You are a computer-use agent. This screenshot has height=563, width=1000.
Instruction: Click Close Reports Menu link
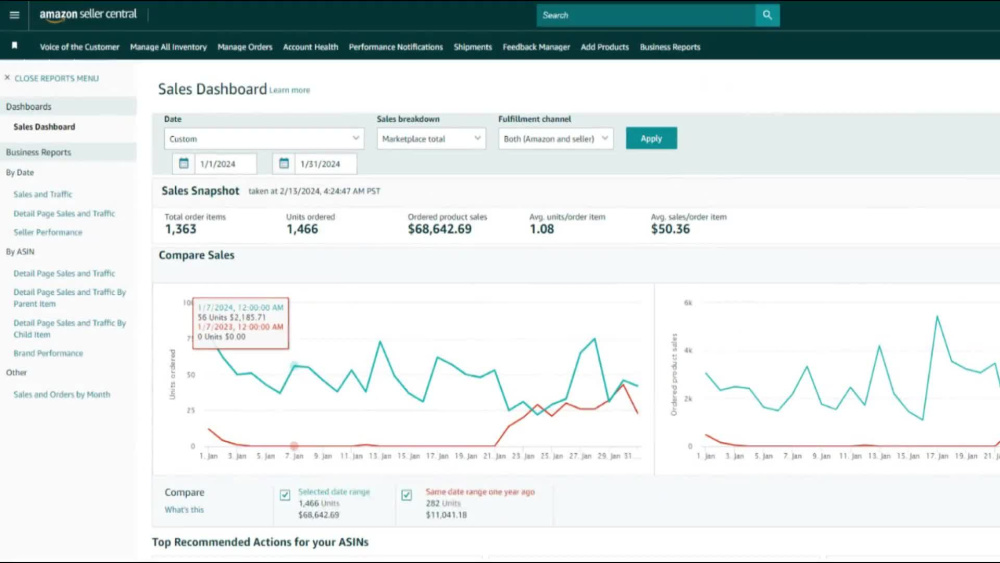[x=56, y=78]
